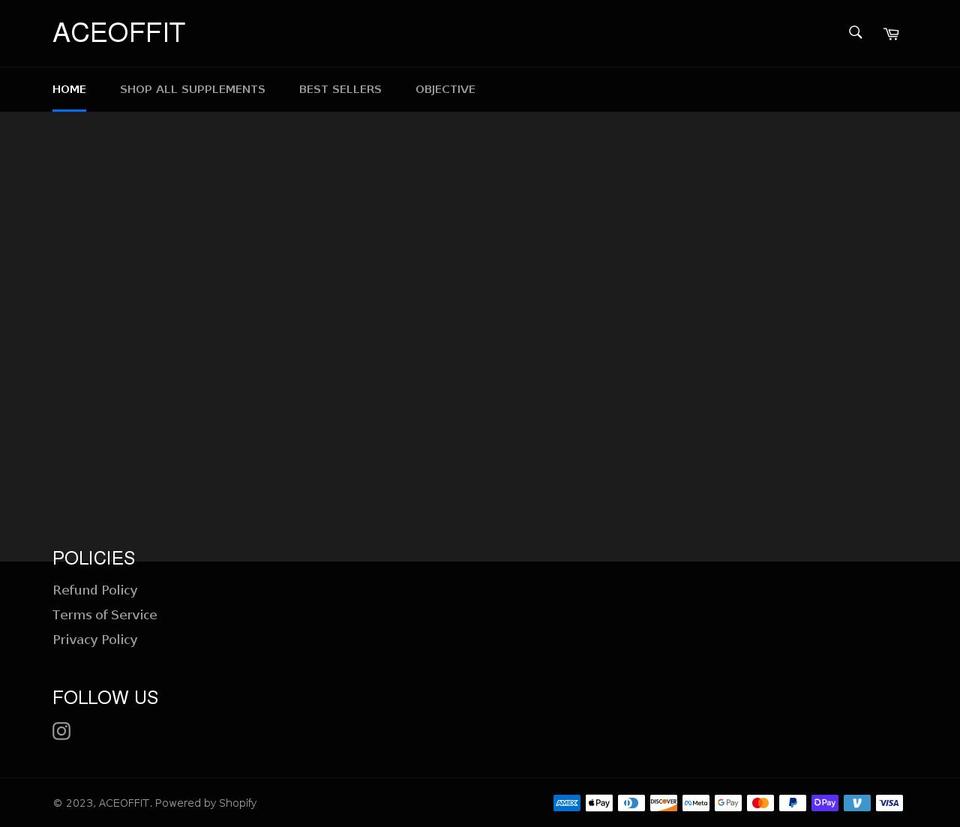
Task: Click the Visa payment icon
Action: pyautogui.click(x=890, y=803)
